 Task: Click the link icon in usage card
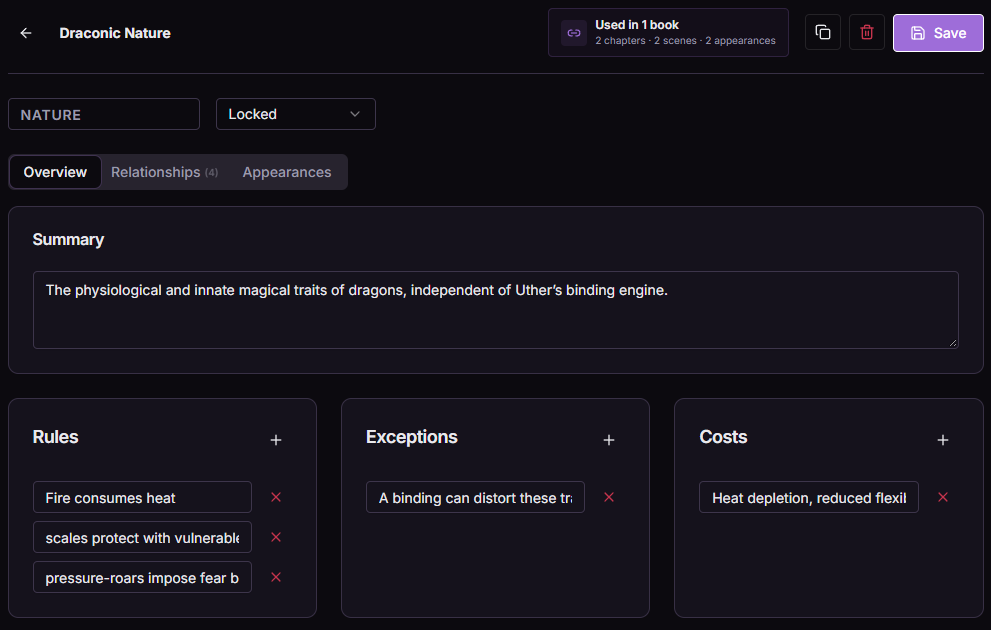pos(574,33)
